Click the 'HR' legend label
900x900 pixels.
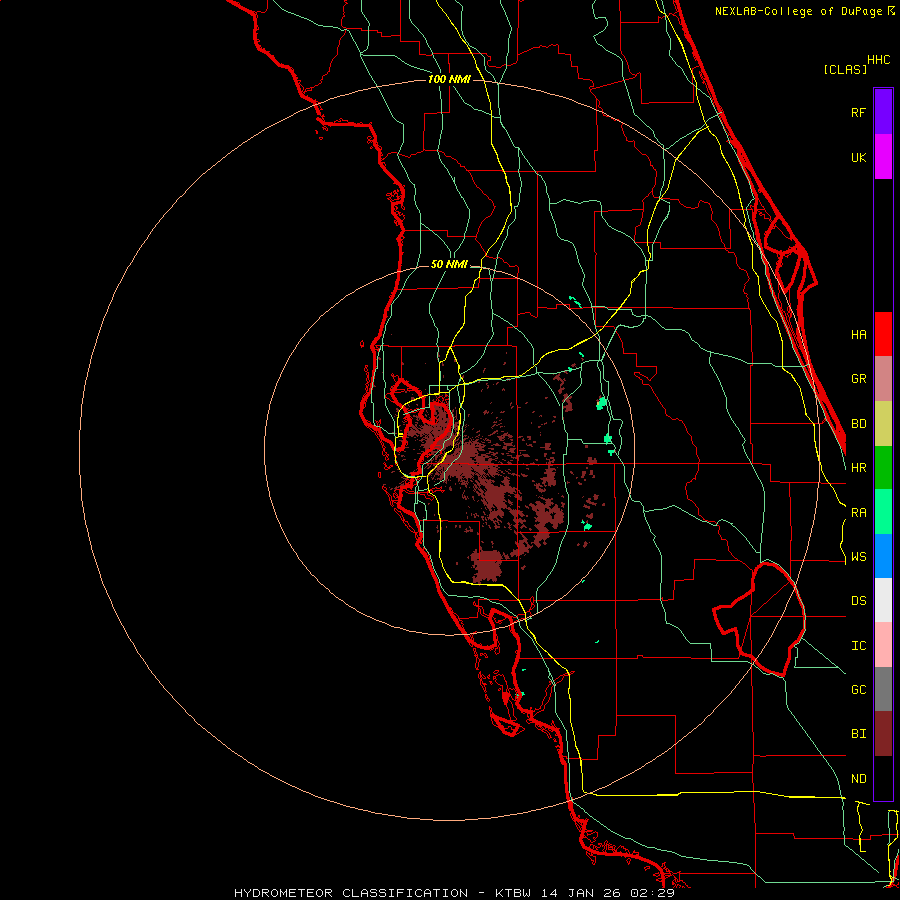(858, 468)
